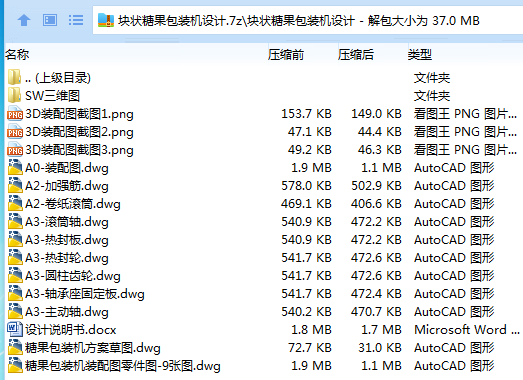The image size is (523, 380).
Task: Click the DWG icon of A3-热封板.dwg
Action: coord(15,239)
